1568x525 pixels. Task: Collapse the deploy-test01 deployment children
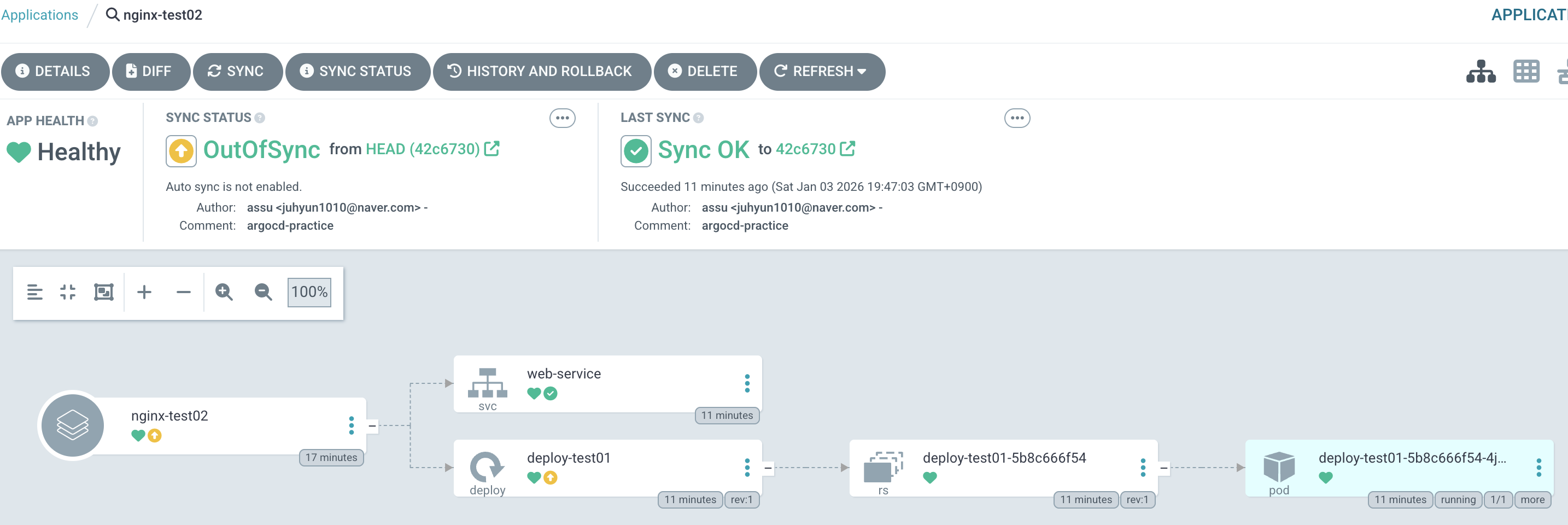coord(768,468)
